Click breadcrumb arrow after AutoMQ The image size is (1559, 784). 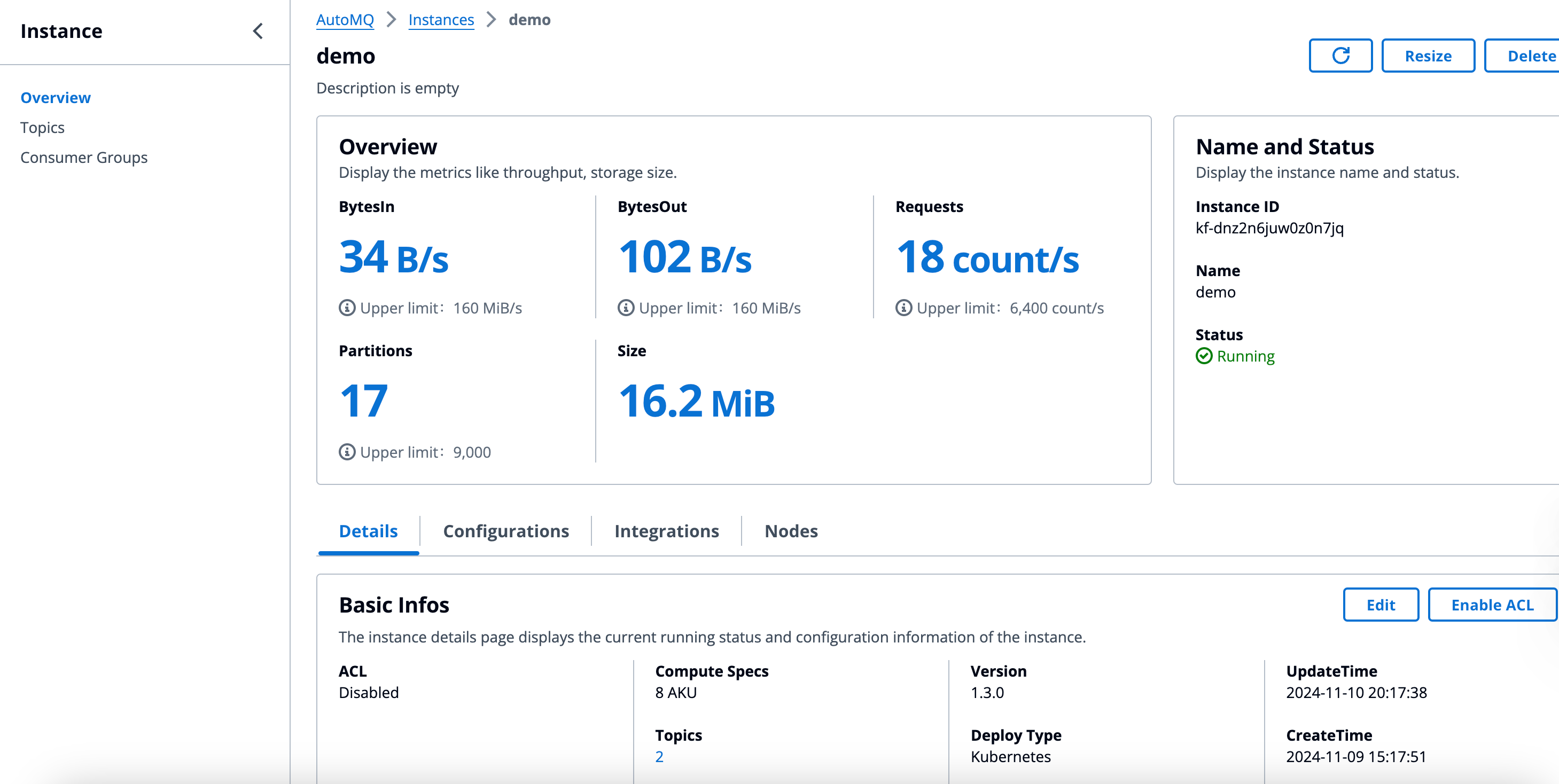point(392,20)
